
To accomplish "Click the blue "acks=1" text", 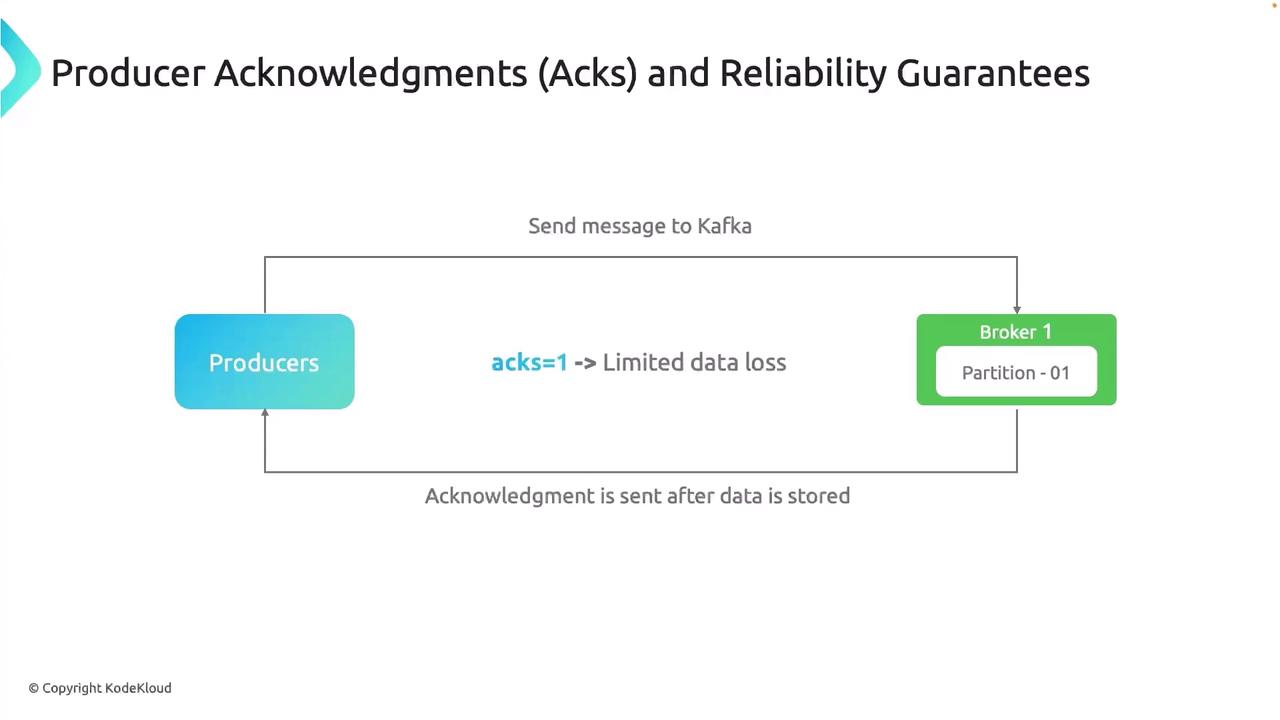I will tap(529, 363).
